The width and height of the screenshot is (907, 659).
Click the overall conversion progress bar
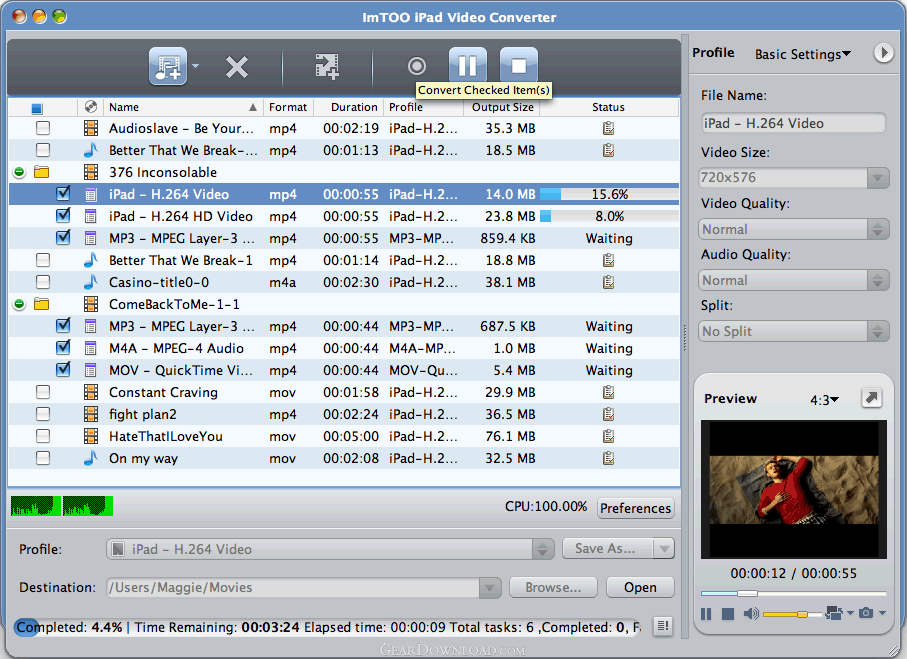click(x=328, y=627)
